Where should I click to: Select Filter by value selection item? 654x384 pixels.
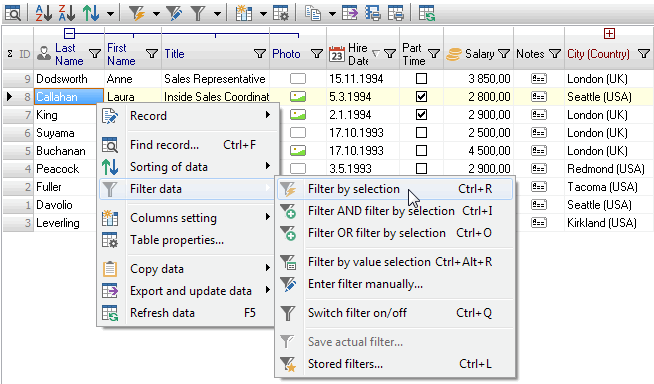tap(395, 262)
